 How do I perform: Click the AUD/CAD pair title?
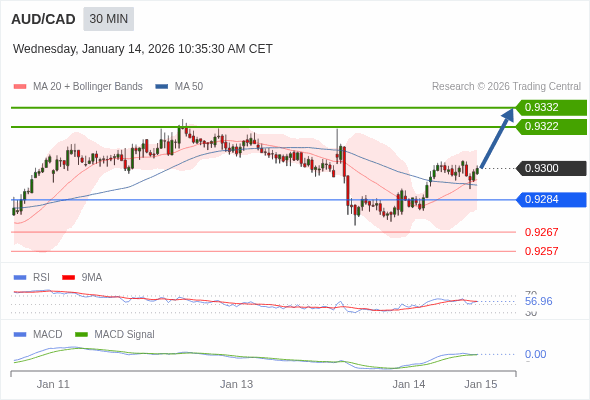click(x=43, y=19)
